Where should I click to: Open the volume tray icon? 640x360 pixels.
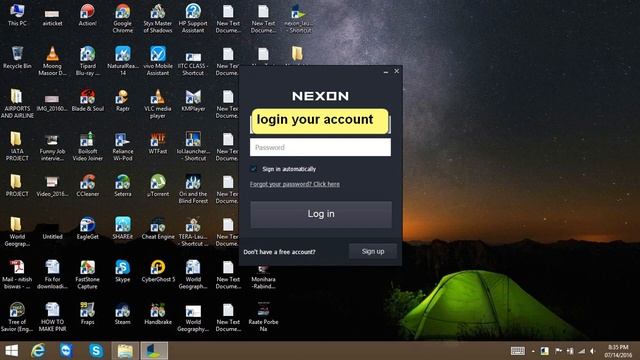click(592, 351)
